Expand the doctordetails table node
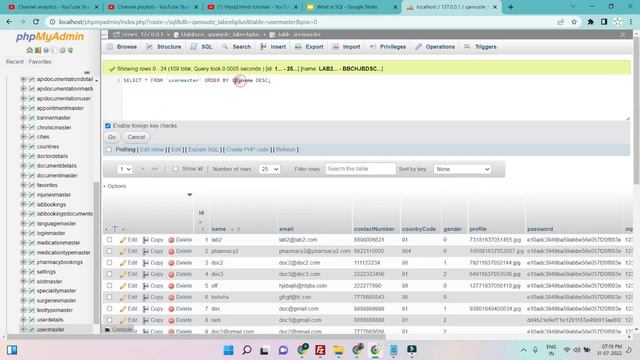This screenshot has height=360, width=640. point(23,156)
